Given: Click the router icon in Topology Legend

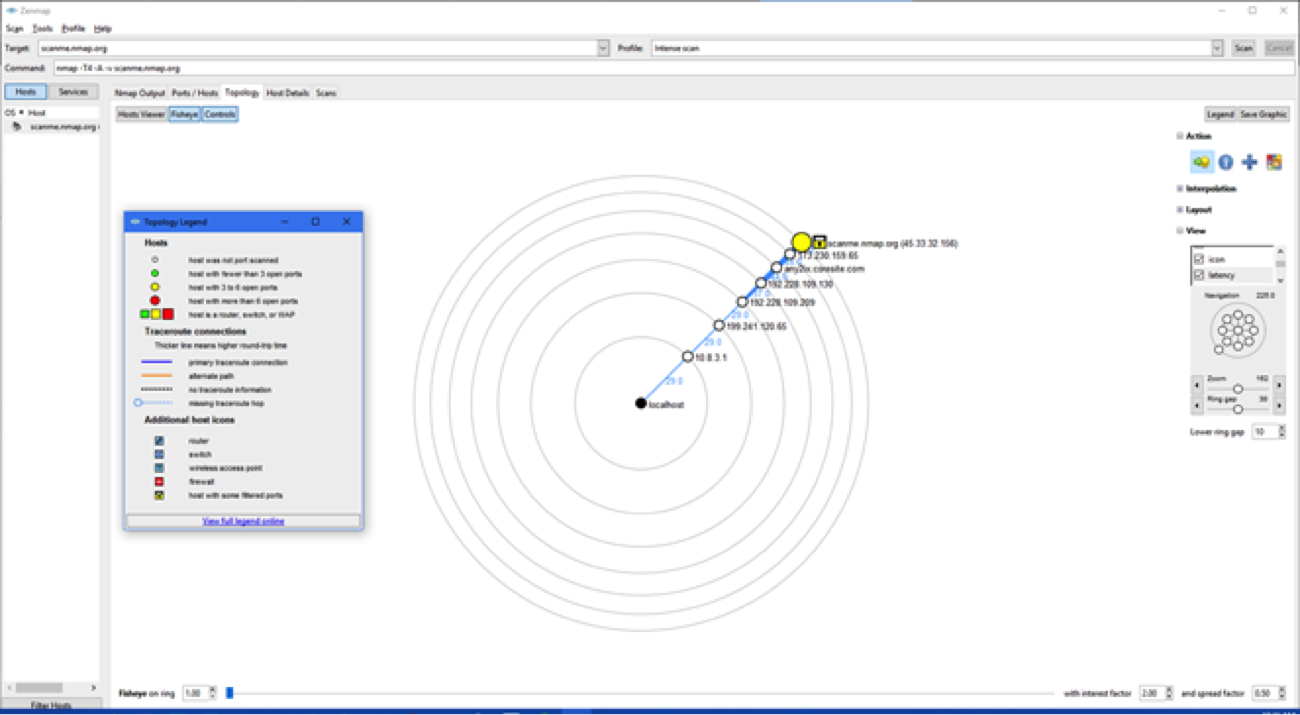Looking at the screenshot, I should [159, 440].
